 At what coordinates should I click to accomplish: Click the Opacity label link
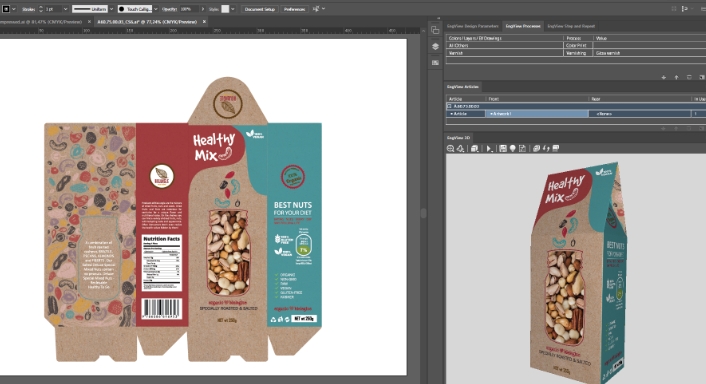(x=169, y=9)
